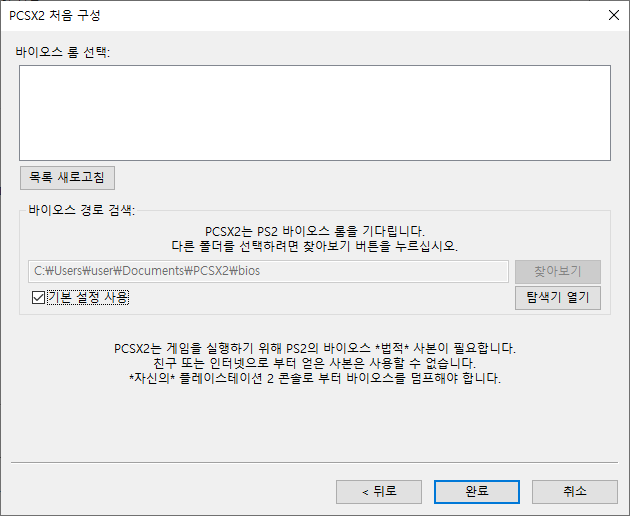
Task: Click line '*자신의* 플레이스테이션 2 콘솔로 부터 바이오스를 덤프해야 합니다.'
Action: pos(315,378)
